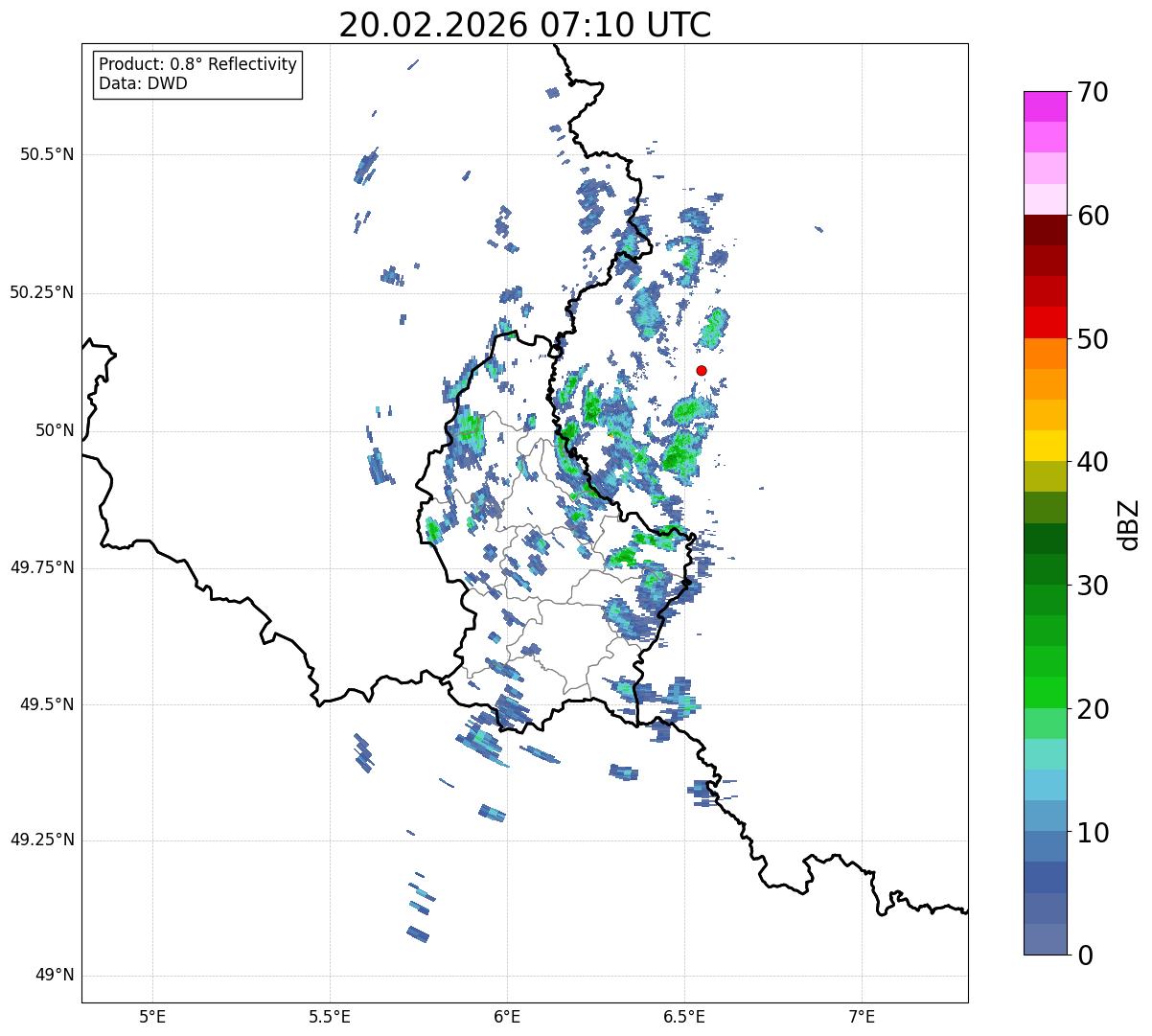This screenshot has width=1152, height=1036.
Task: Select the 'Data: DWD' label
Action: tap(143, 83)
